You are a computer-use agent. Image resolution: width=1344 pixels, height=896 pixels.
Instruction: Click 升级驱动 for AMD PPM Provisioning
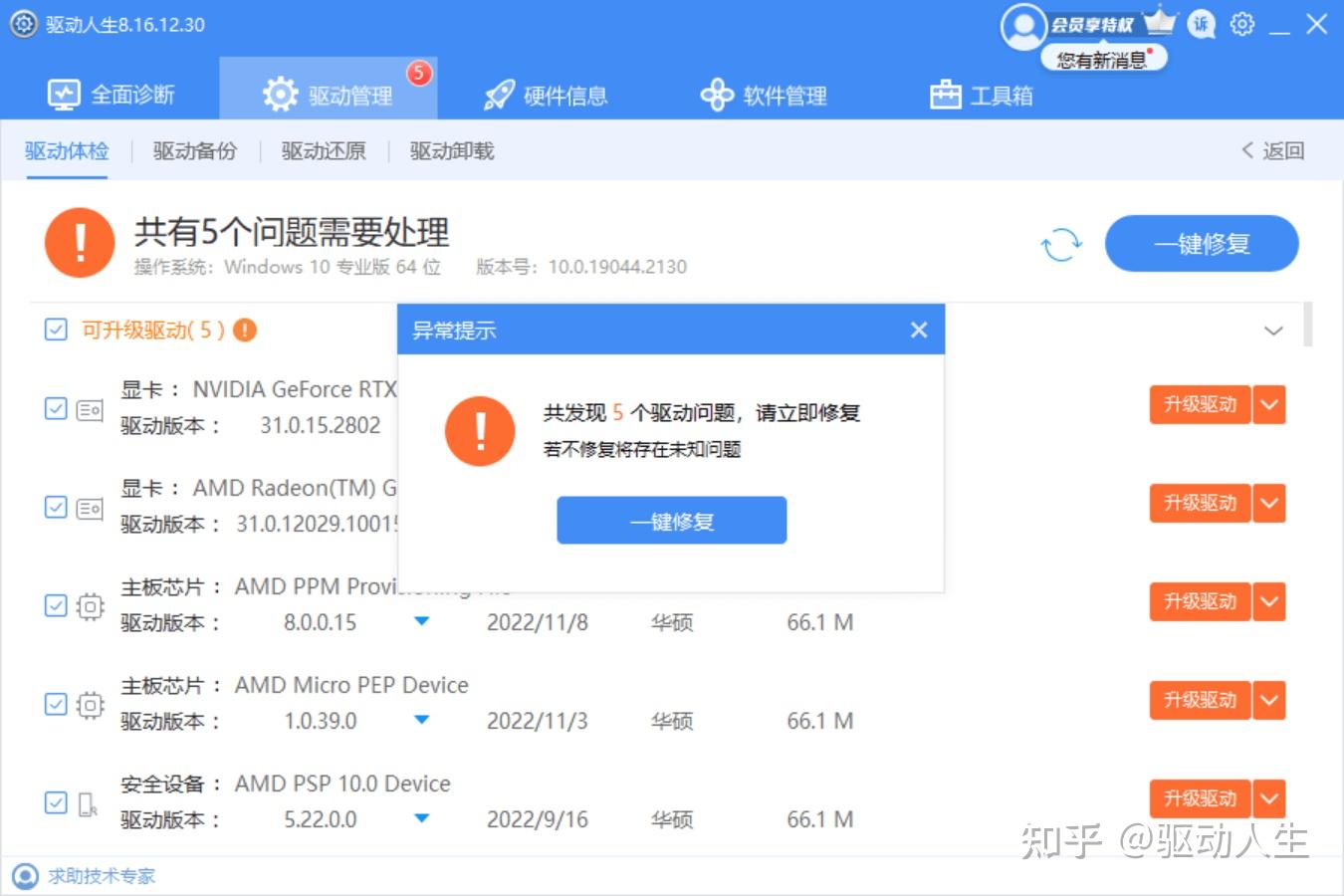pos(1200,602)
